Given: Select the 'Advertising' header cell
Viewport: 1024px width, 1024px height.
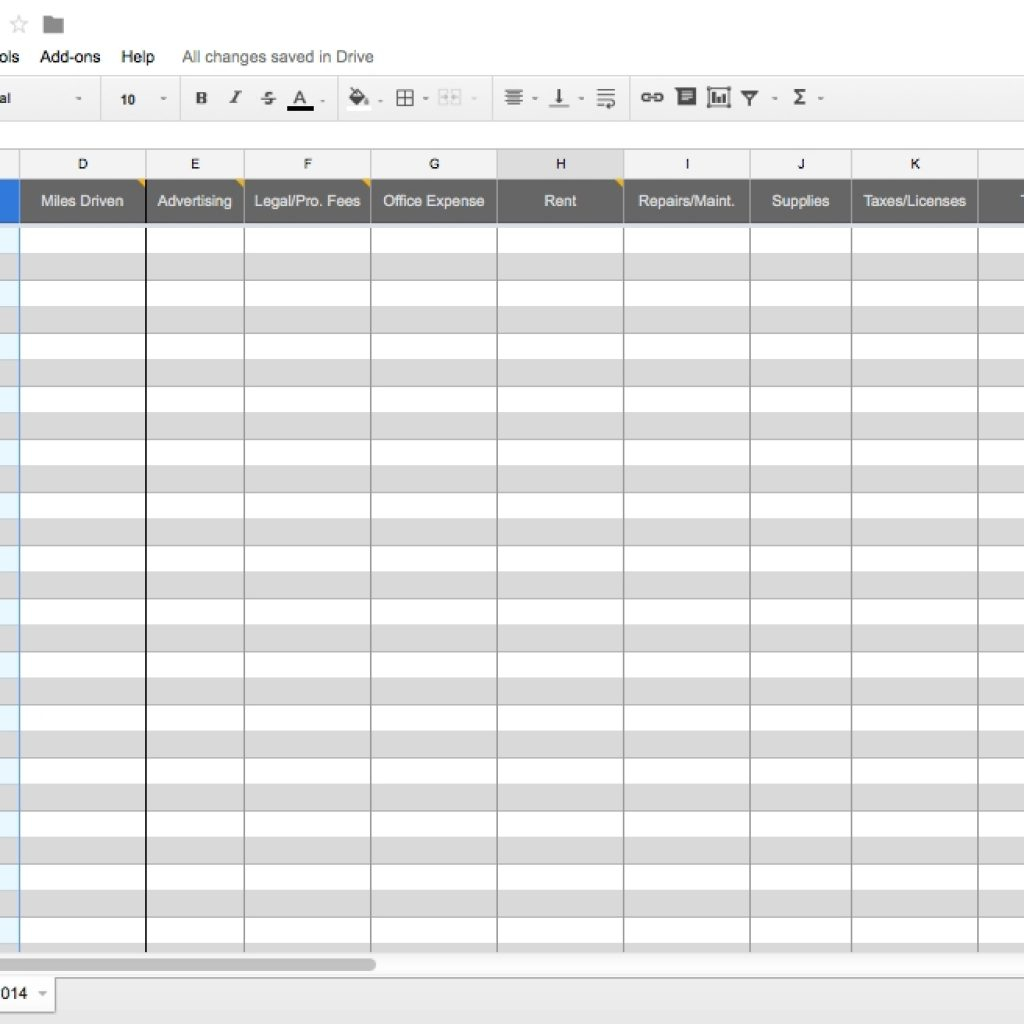Looking at the screenshot, I should [x=195, y=201].
